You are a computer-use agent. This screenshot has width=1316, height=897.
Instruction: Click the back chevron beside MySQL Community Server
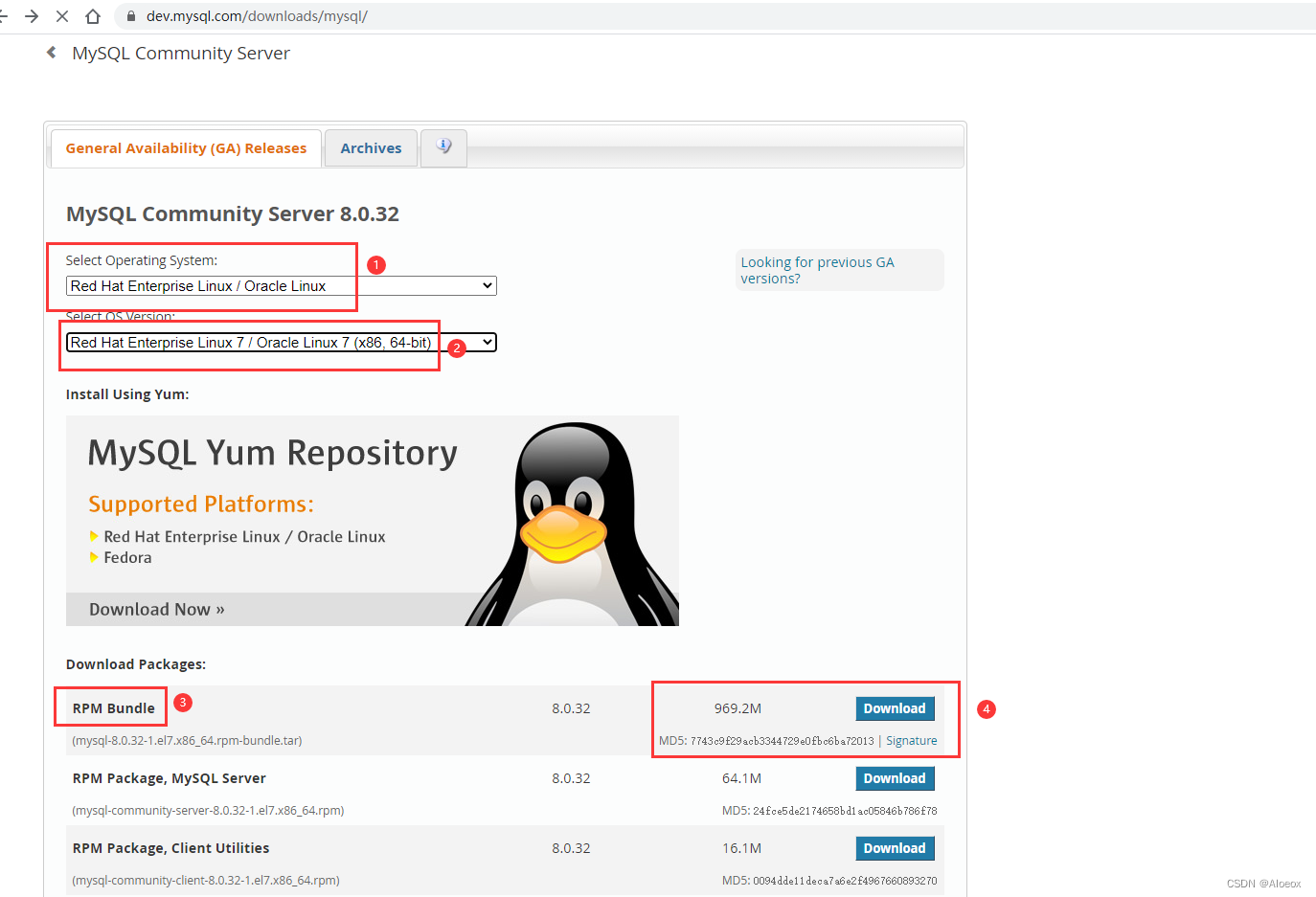point(52,53)
